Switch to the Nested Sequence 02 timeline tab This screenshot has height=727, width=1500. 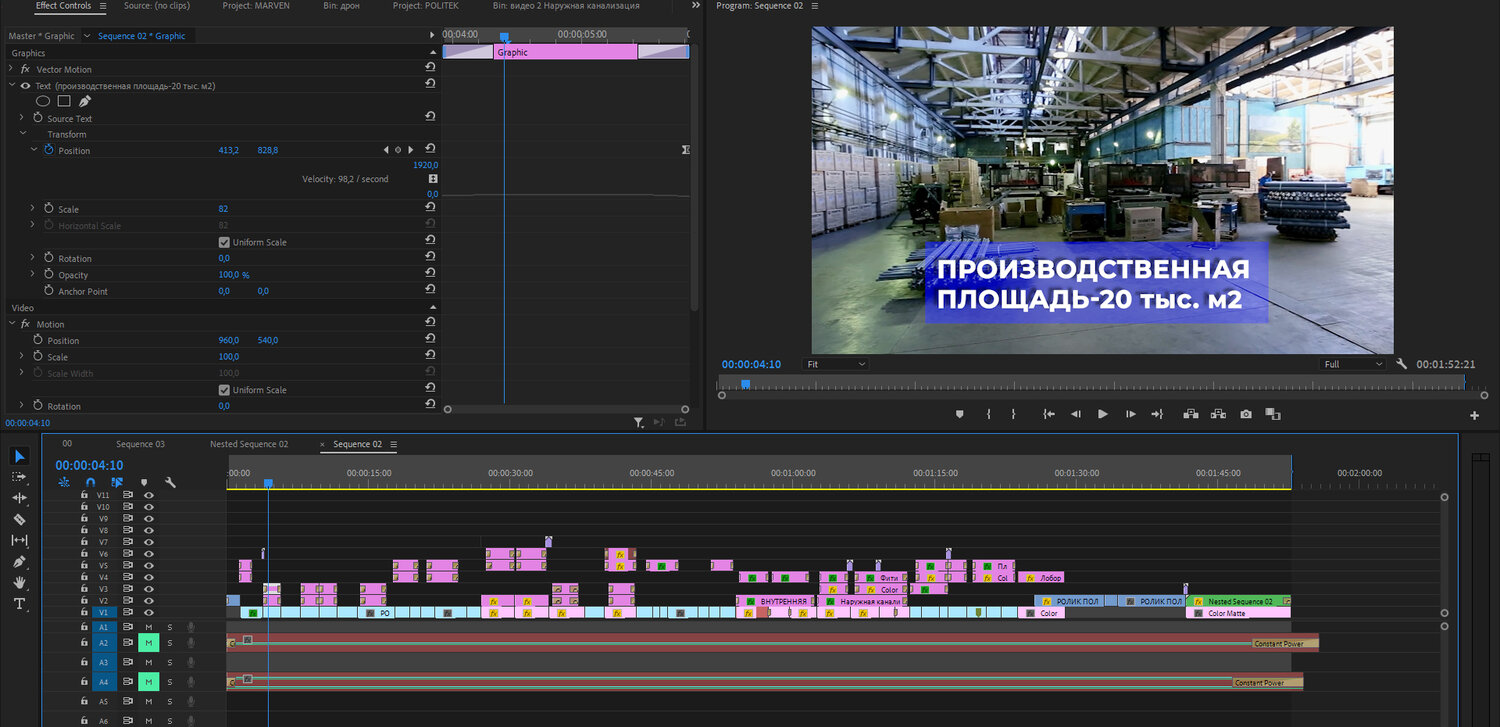pyautogui.click(x=249, y=444)
